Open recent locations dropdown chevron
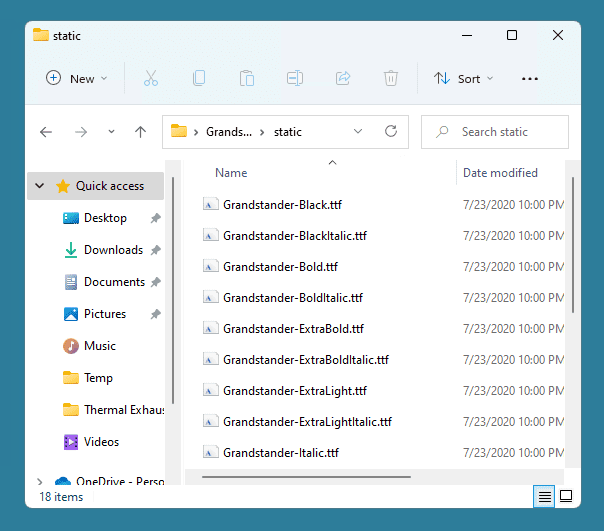The image size is (604, 531). pyautogui.click(x=111, y=132)
